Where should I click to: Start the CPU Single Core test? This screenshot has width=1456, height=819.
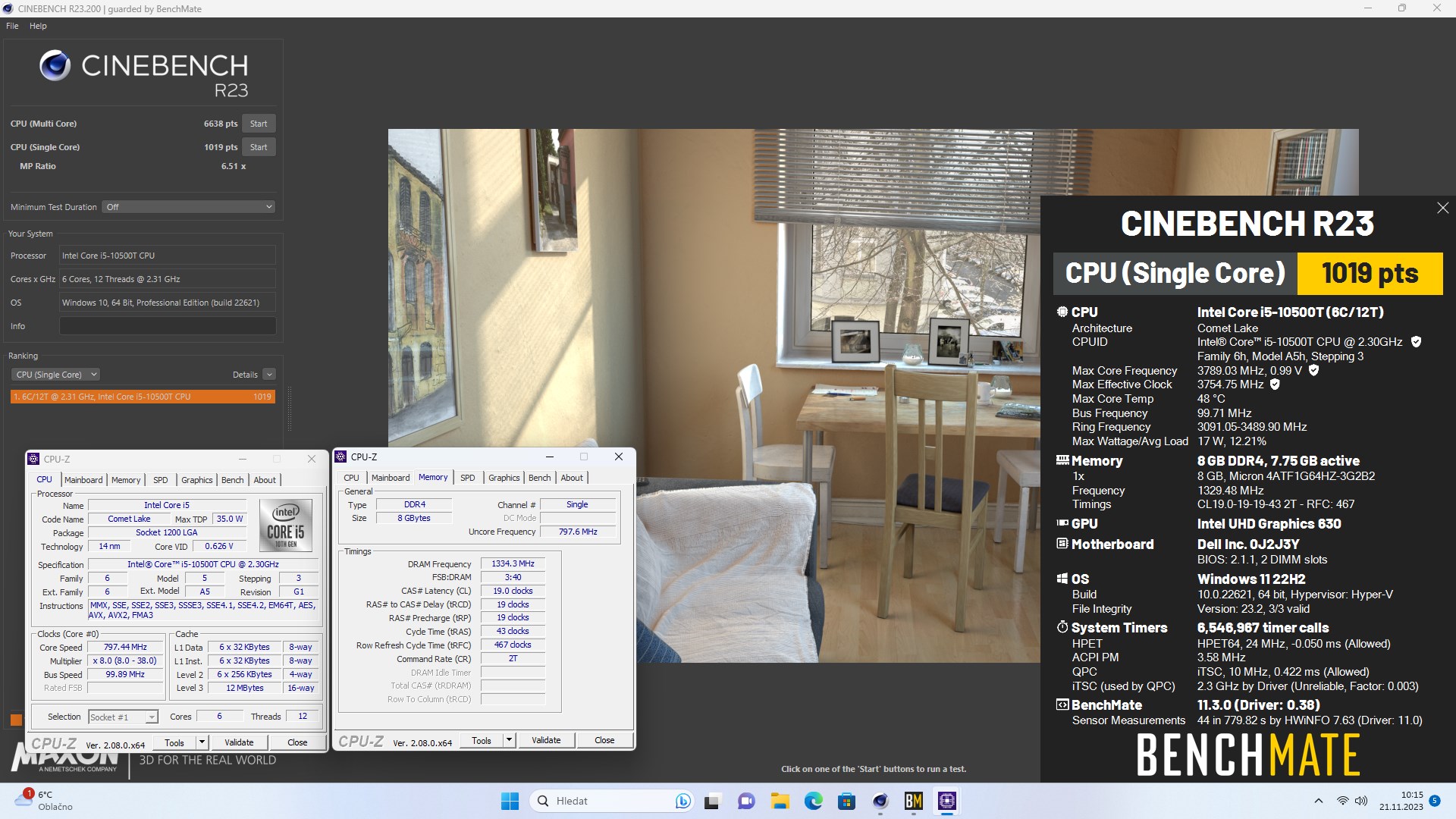259,147
